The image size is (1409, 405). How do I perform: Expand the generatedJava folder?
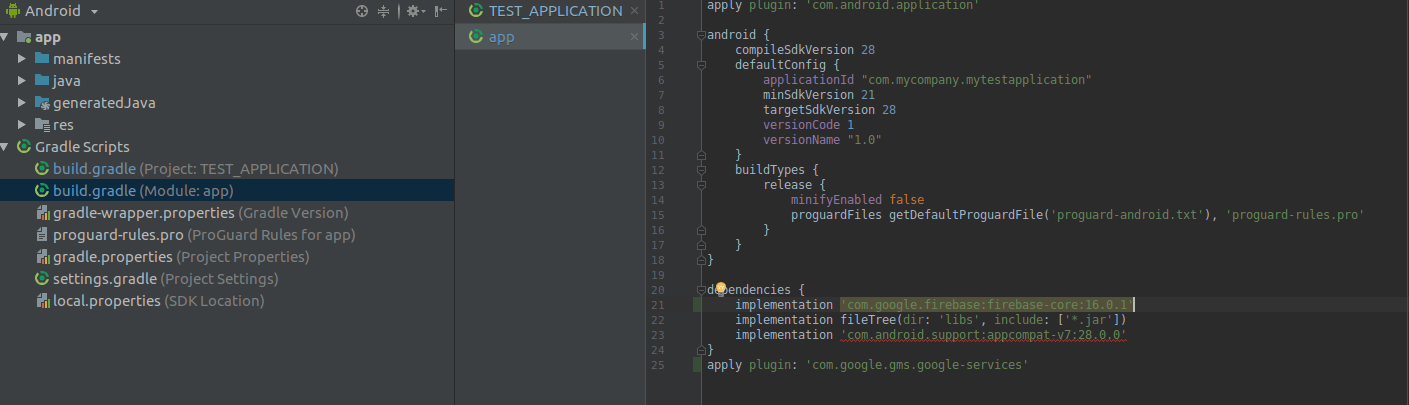pyautogui.click(x=23, y=103)
